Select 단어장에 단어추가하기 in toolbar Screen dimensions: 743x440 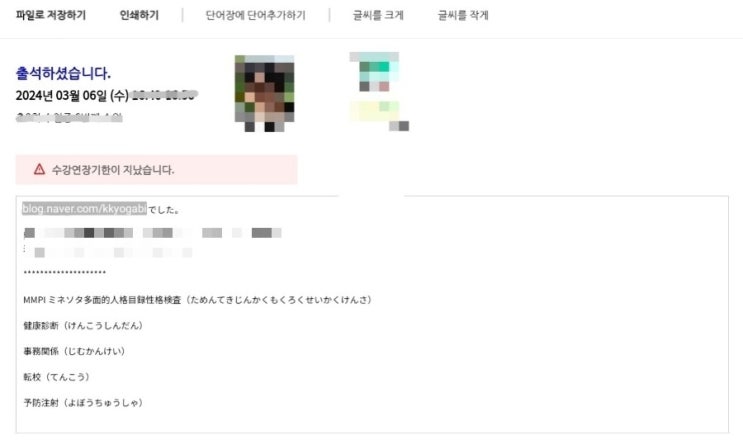click(x=255, y=15)
